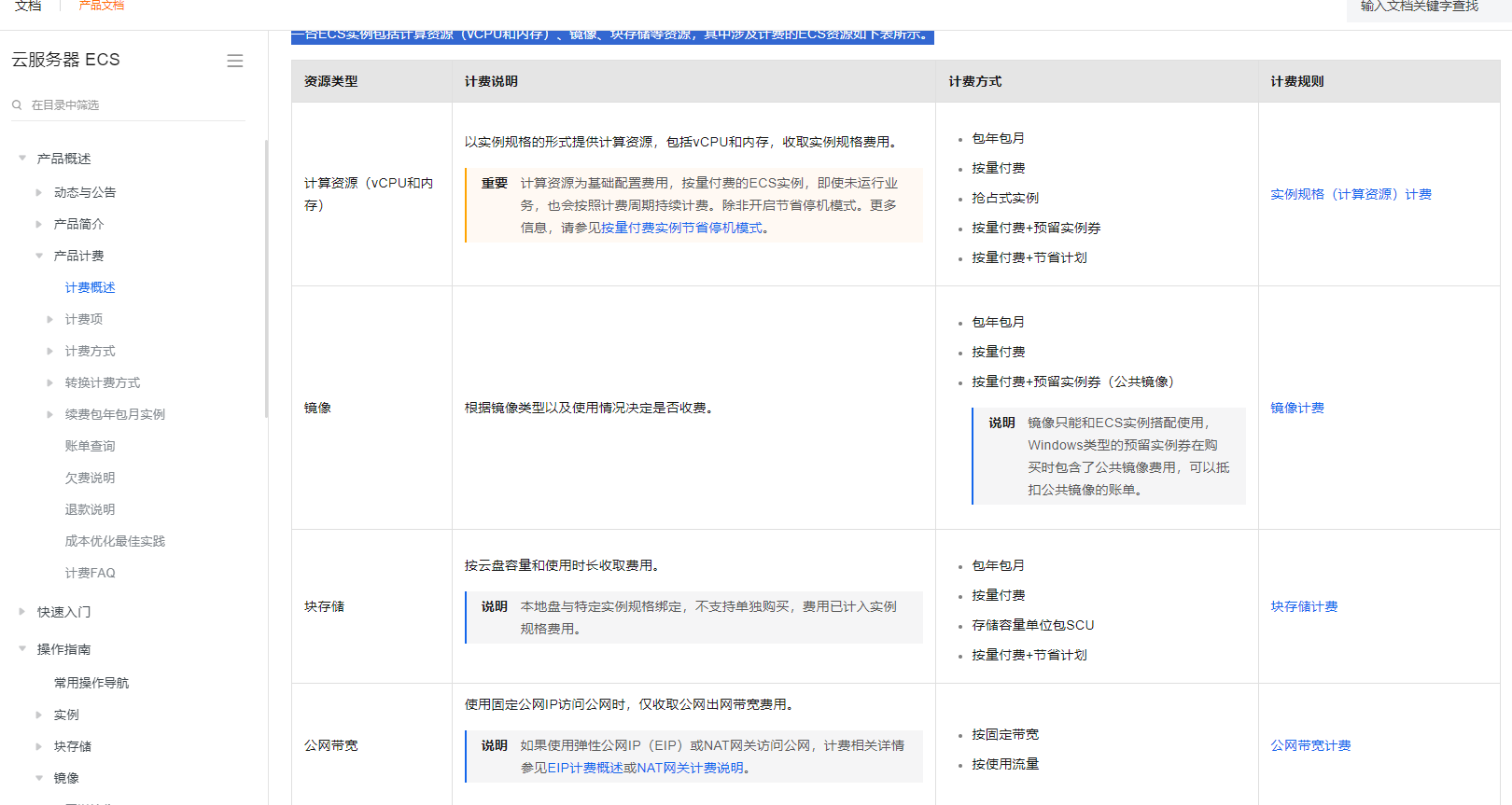1512x805 pixels.
Task: Click the 输入文档关键字查找 search box
Action: tap(1428, 7)
